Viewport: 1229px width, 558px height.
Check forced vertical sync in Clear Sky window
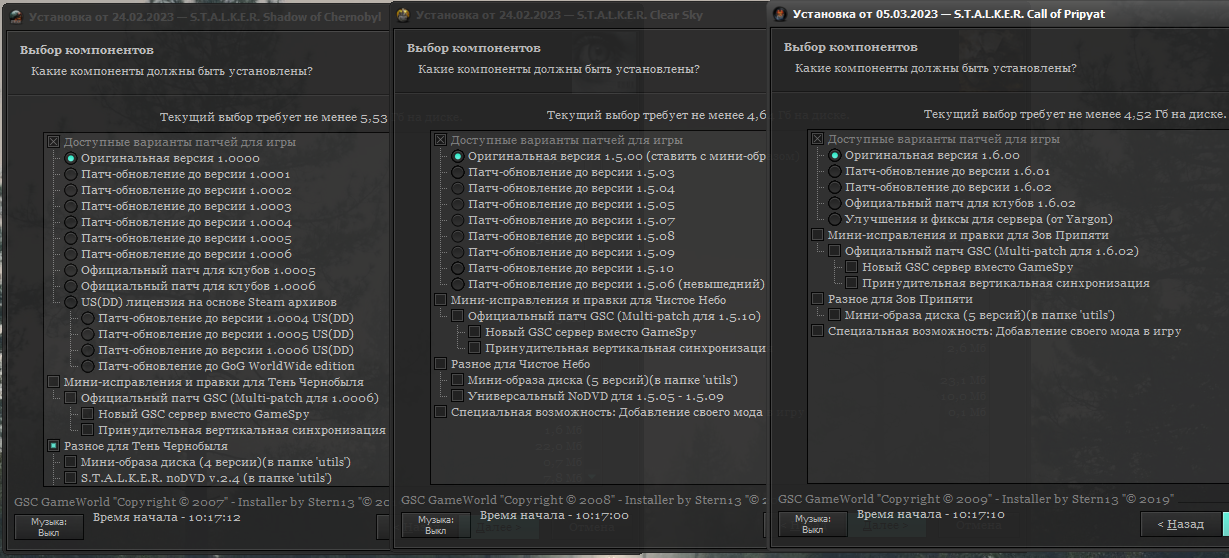coord(475,348)
